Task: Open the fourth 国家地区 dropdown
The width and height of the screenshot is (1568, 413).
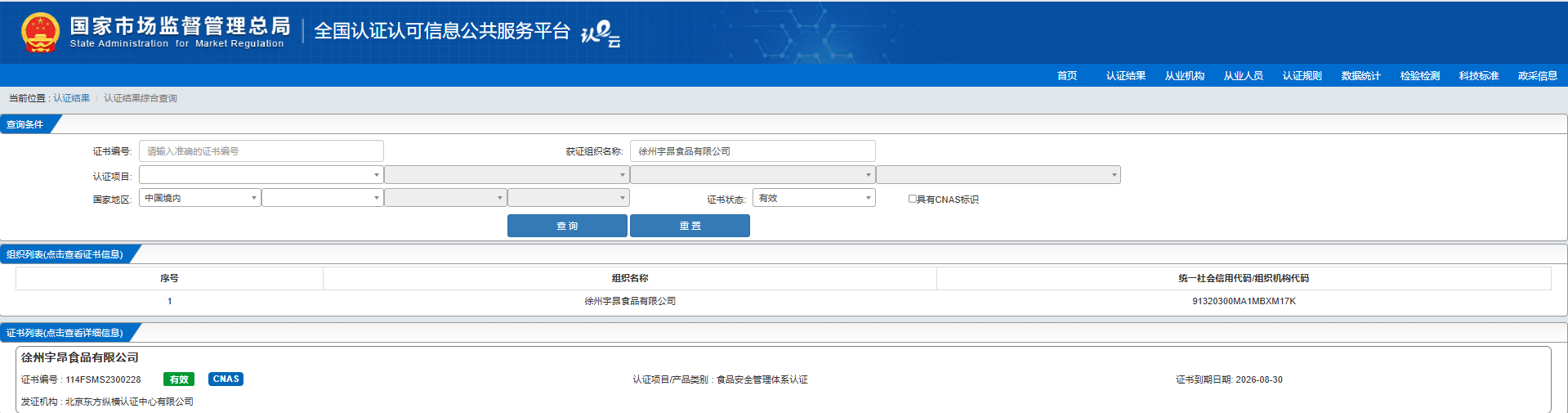Action: pyautogui.click(x=569, y=198)
